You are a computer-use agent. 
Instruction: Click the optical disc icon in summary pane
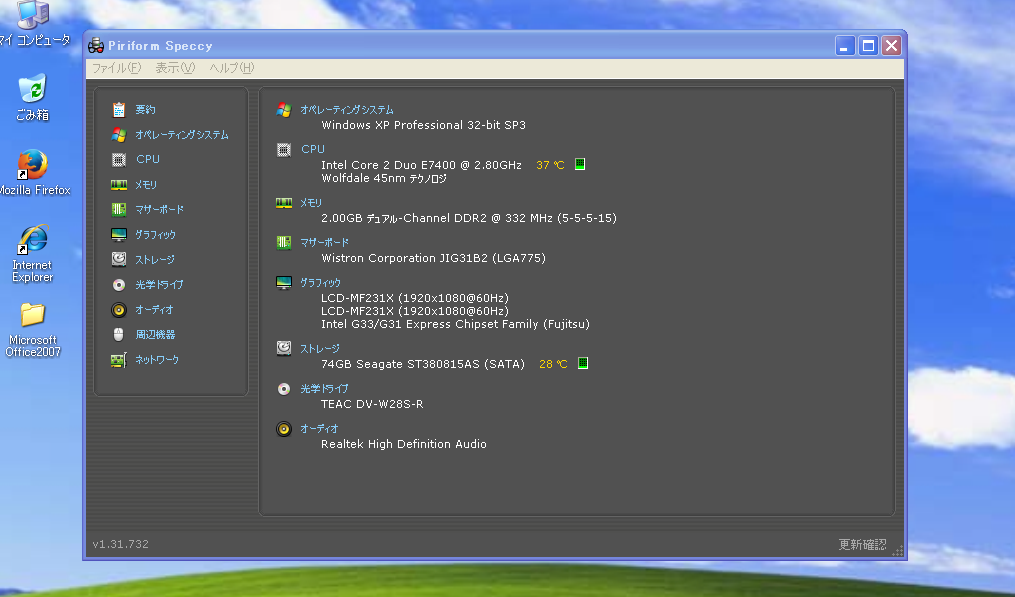tap(284, 389)
